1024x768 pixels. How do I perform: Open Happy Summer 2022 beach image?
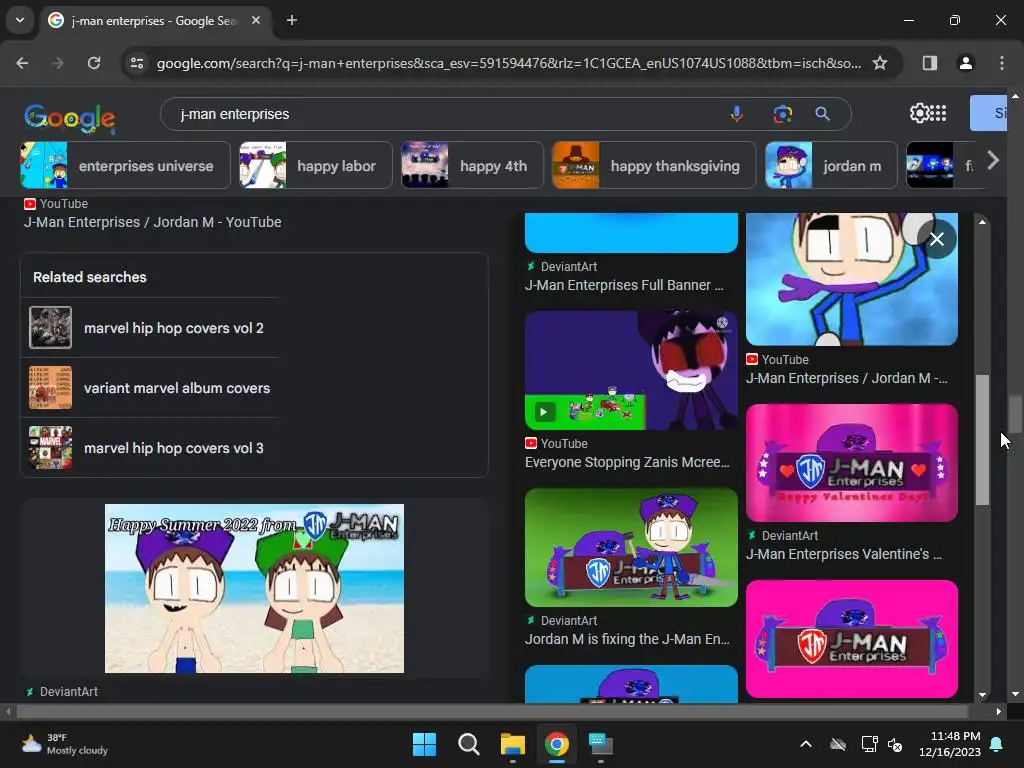point(254,588)
